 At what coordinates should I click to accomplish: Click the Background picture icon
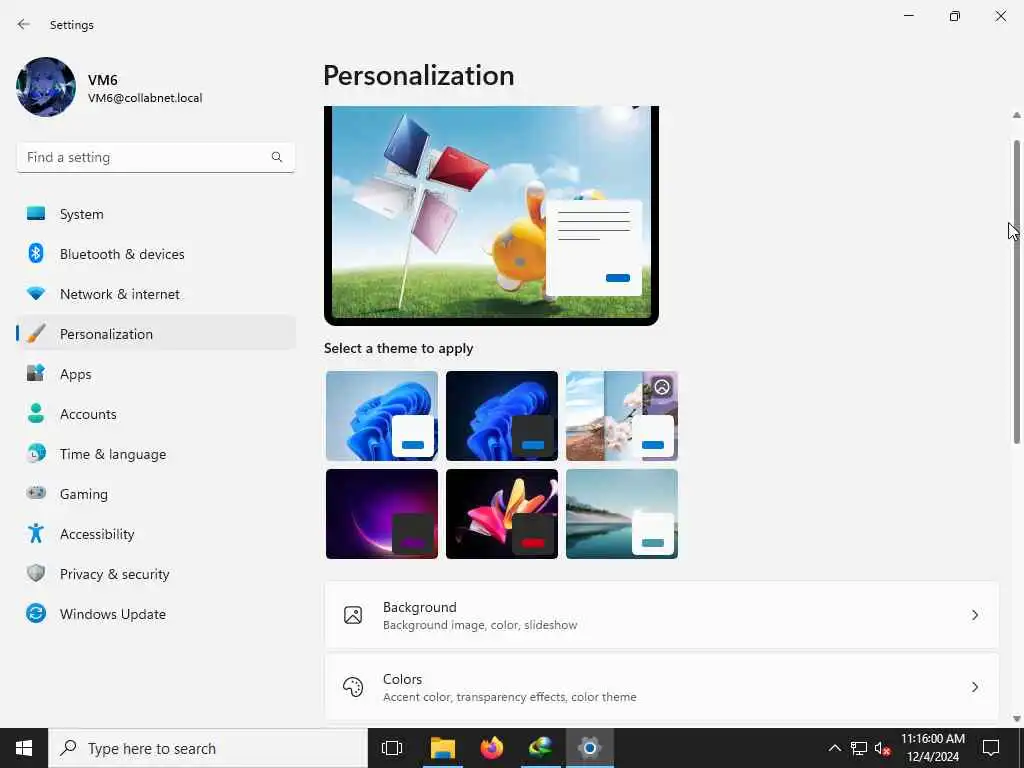(353, 615)
